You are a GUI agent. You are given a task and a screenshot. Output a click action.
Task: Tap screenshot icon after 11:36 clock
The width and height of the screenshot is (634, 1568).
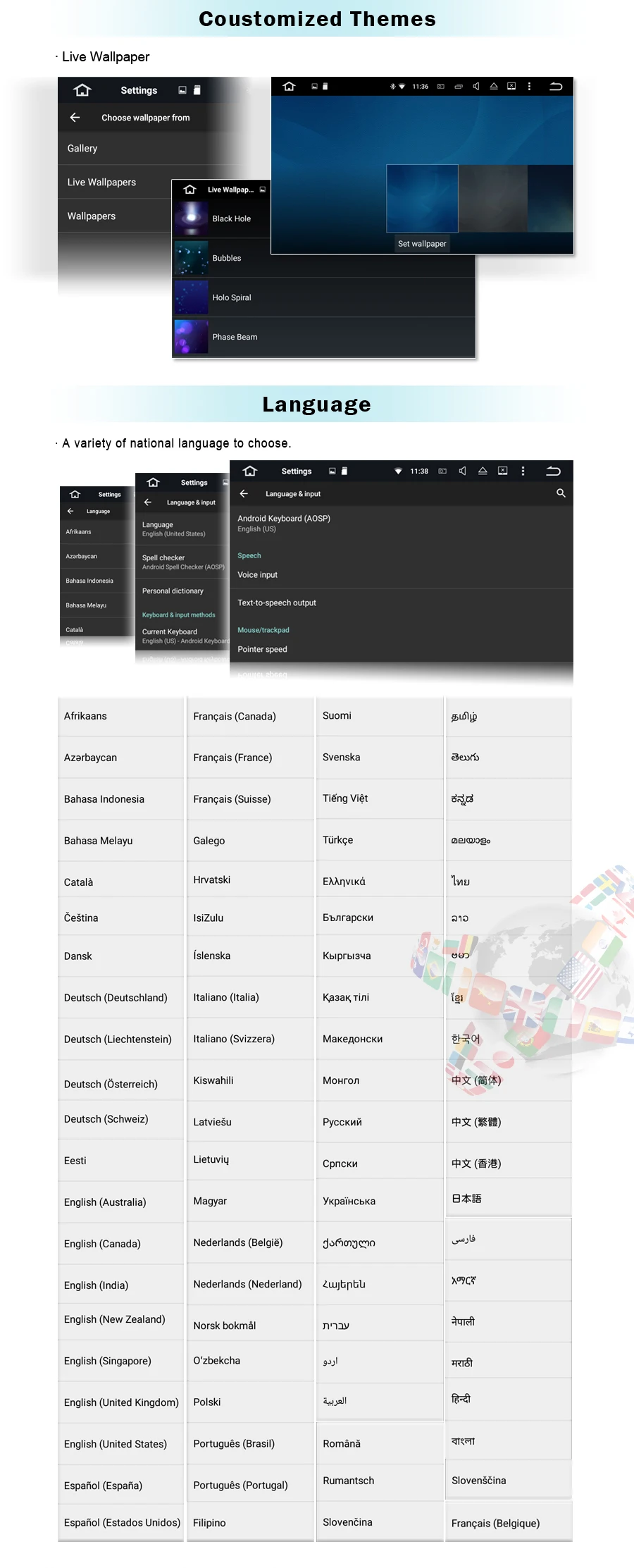[441, 87]
